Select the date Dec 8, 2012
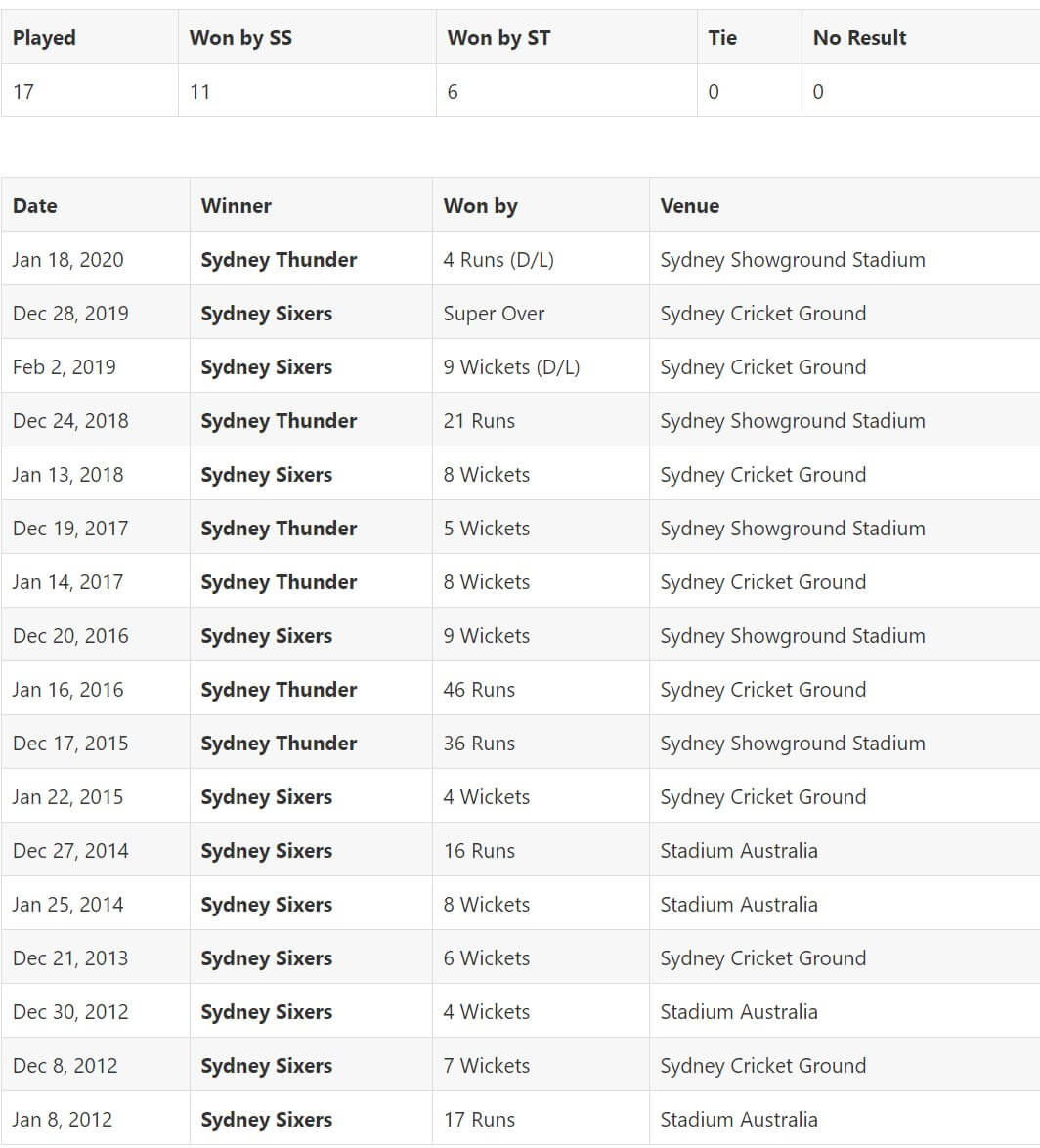This screenshot has width=1040, height=1148. click(65, 1065)
